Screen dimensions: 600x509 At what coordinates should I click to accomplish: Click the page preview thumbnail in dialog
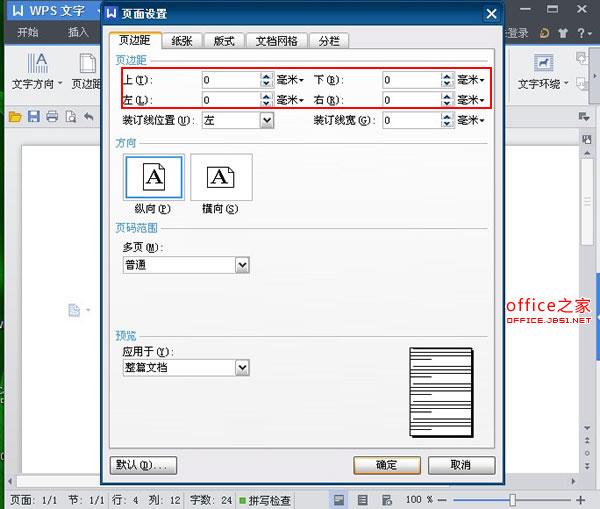pyautogui.click(x=441, y=392)
